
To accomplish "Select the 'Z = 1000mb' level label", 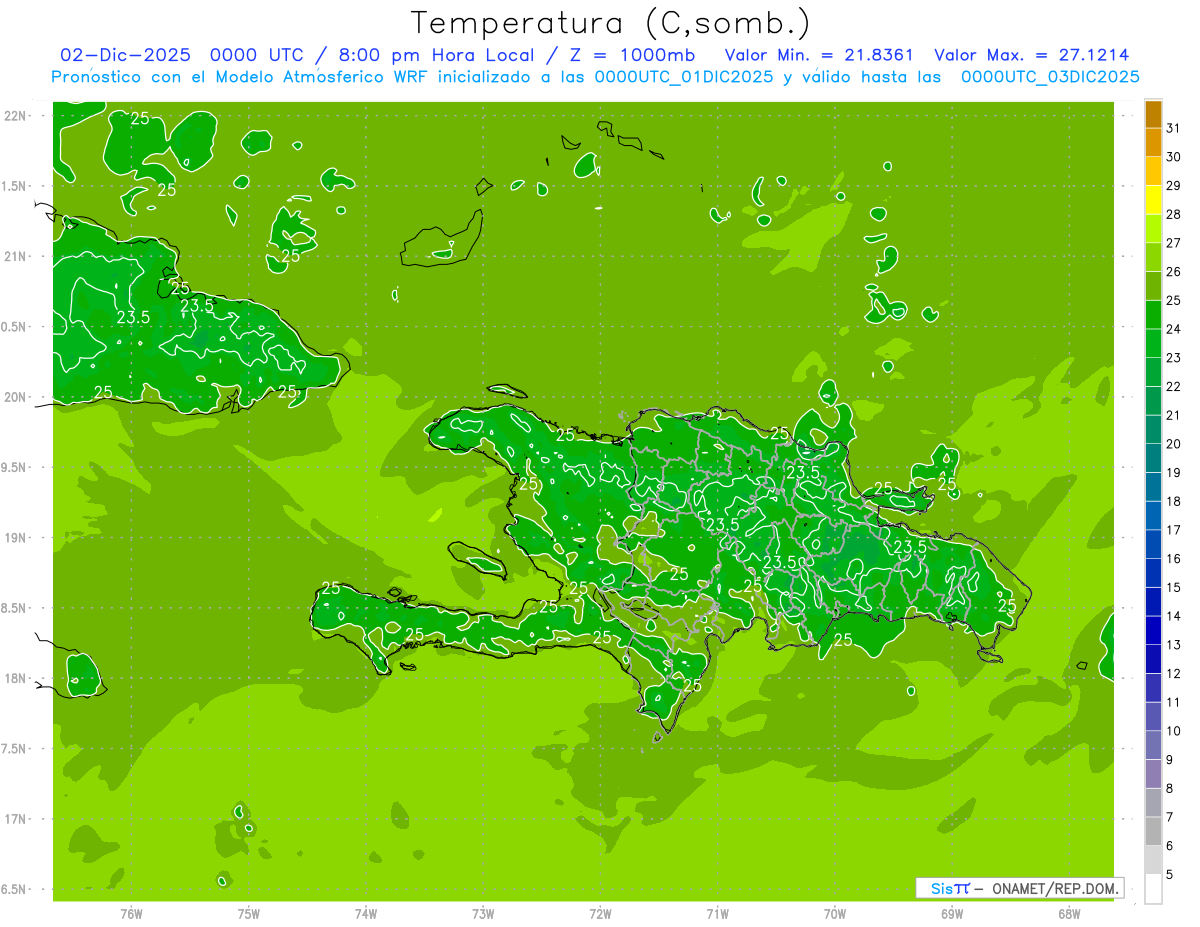I will click(x=631, y=55).
